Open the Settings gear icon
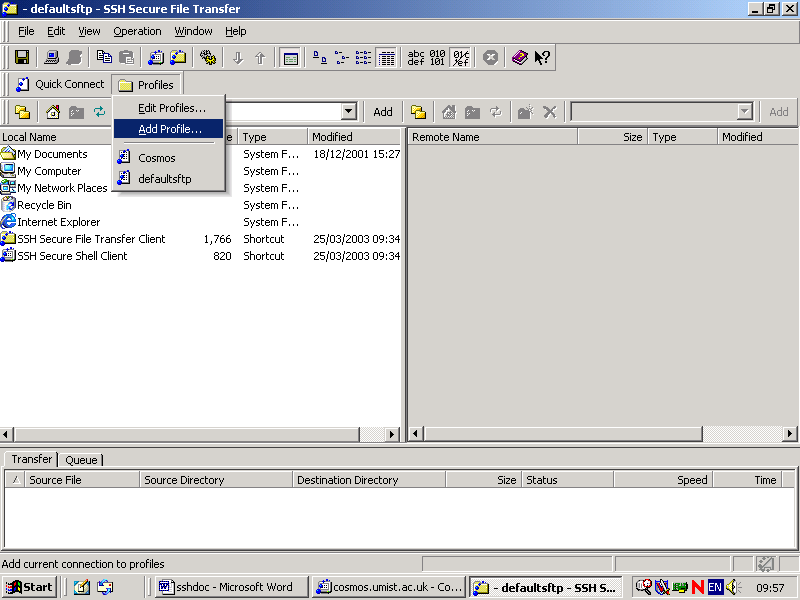The image size is (800, 600). click(208, 58)
